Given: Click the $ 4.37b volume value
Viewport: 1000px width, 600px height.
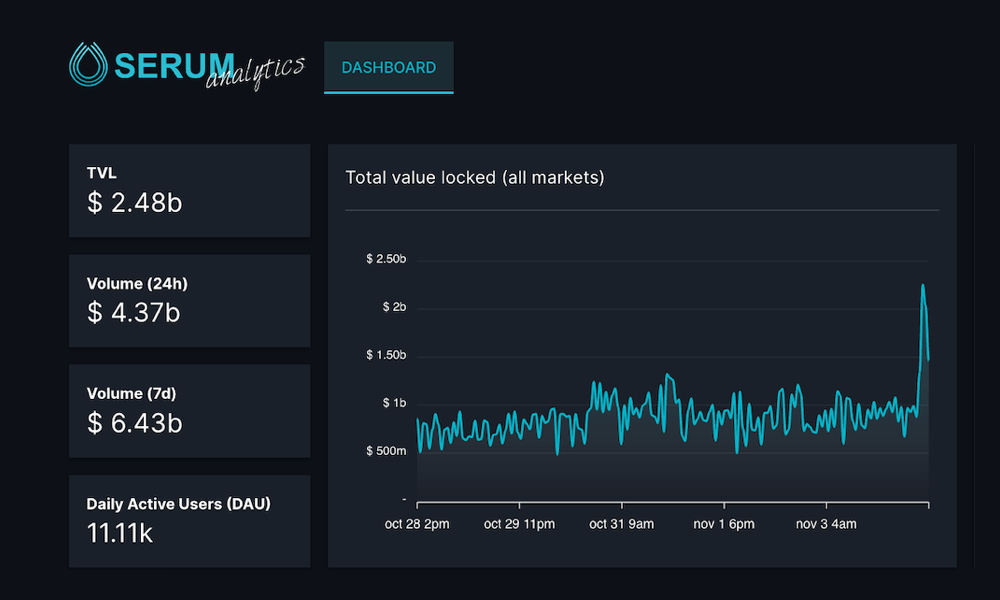Looking at the screenshot, I should pyautogui.click(x=133, y=312).
